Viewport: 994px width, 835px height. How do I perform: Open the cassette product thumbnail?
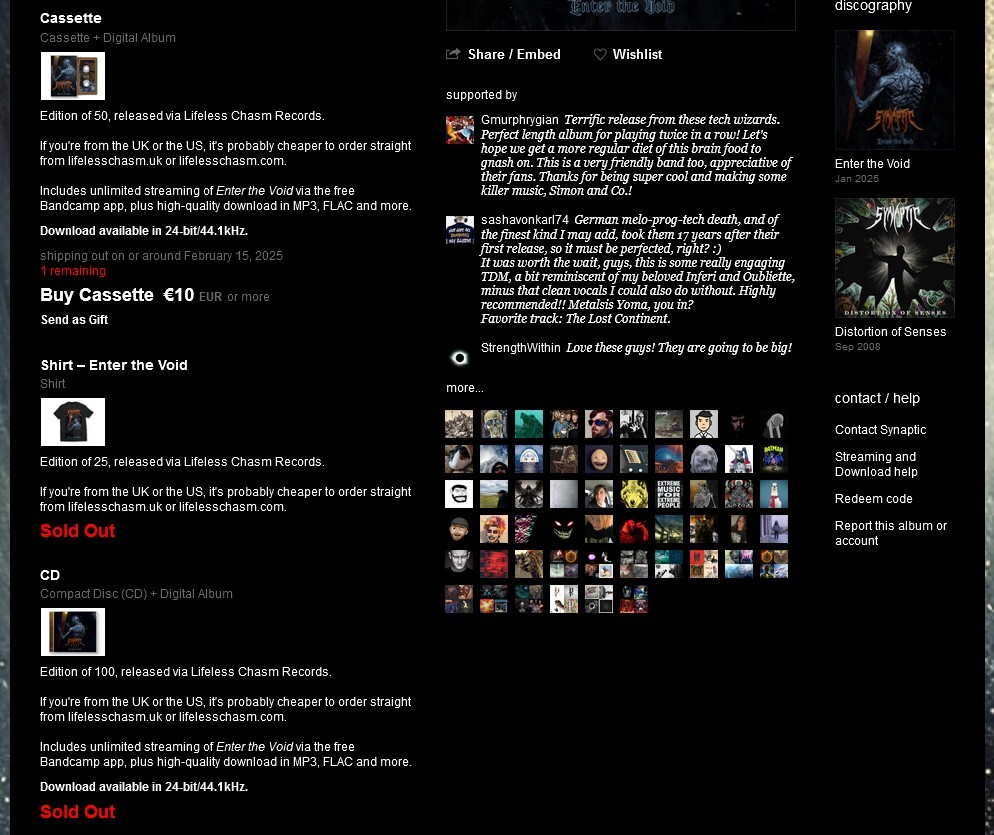pyautogui.click(x=73, y=76)
